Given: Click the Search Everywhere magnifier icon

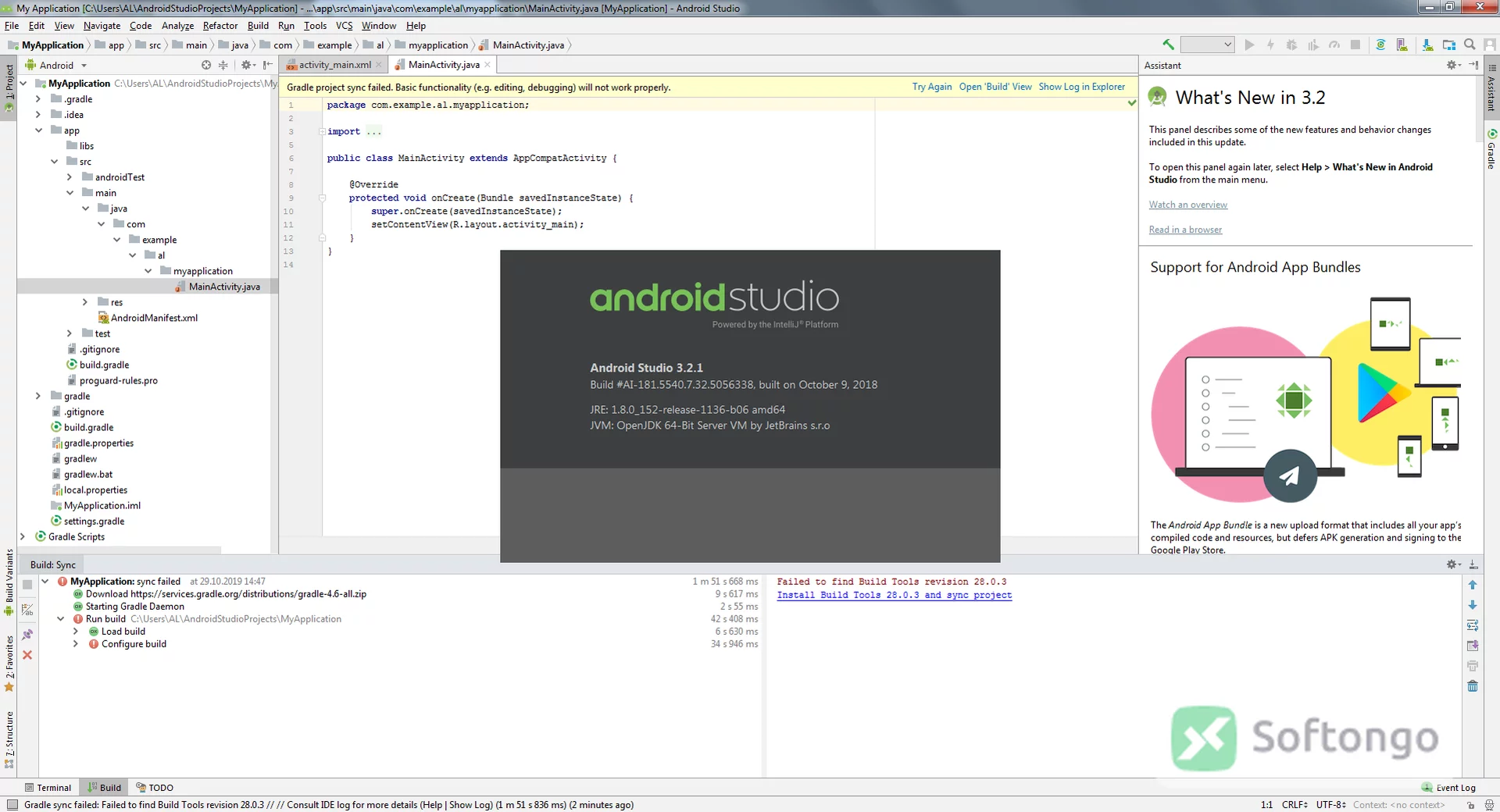Looking at the screenshot, I should [1470, 45].
